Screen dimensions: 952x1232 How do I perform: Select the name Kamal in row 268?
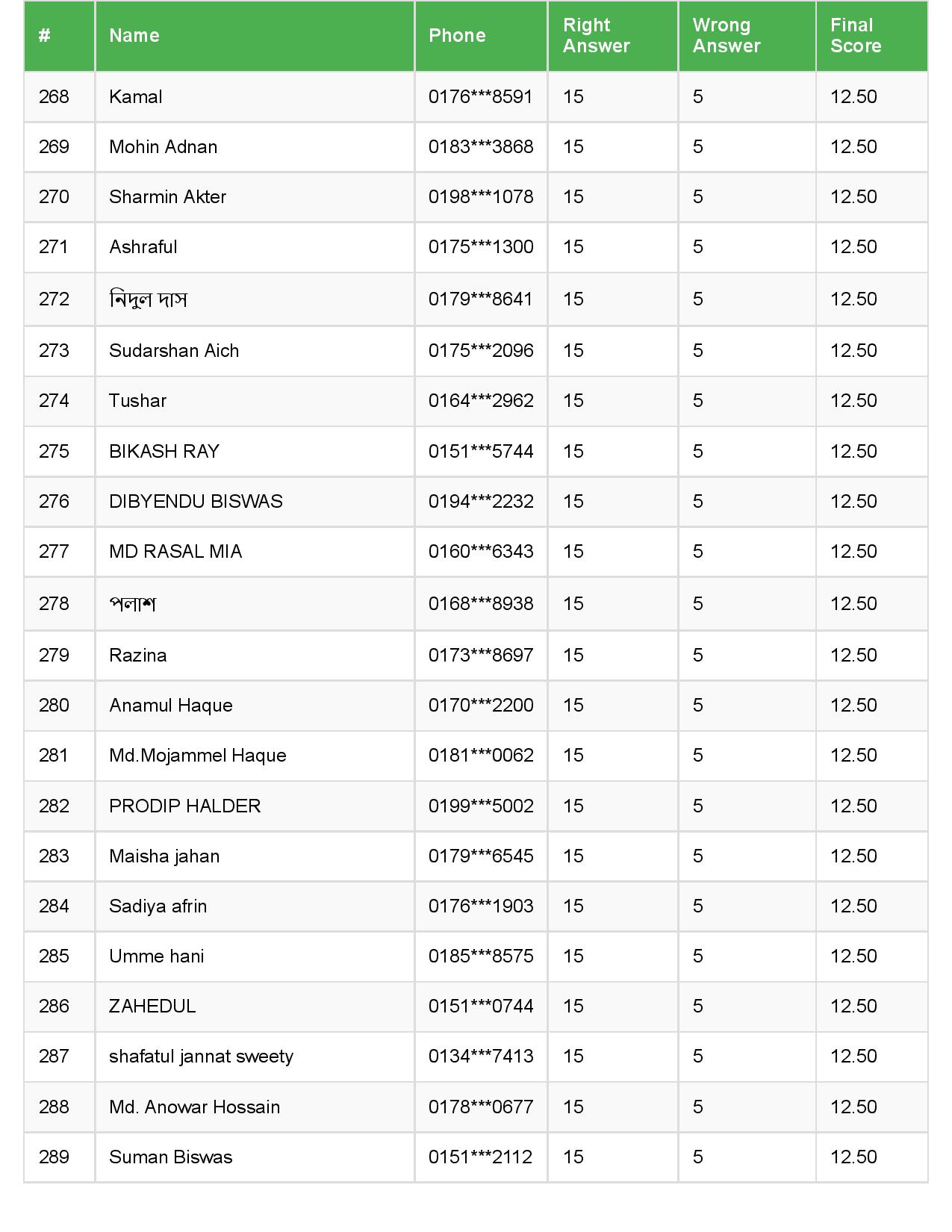(136, 97)
